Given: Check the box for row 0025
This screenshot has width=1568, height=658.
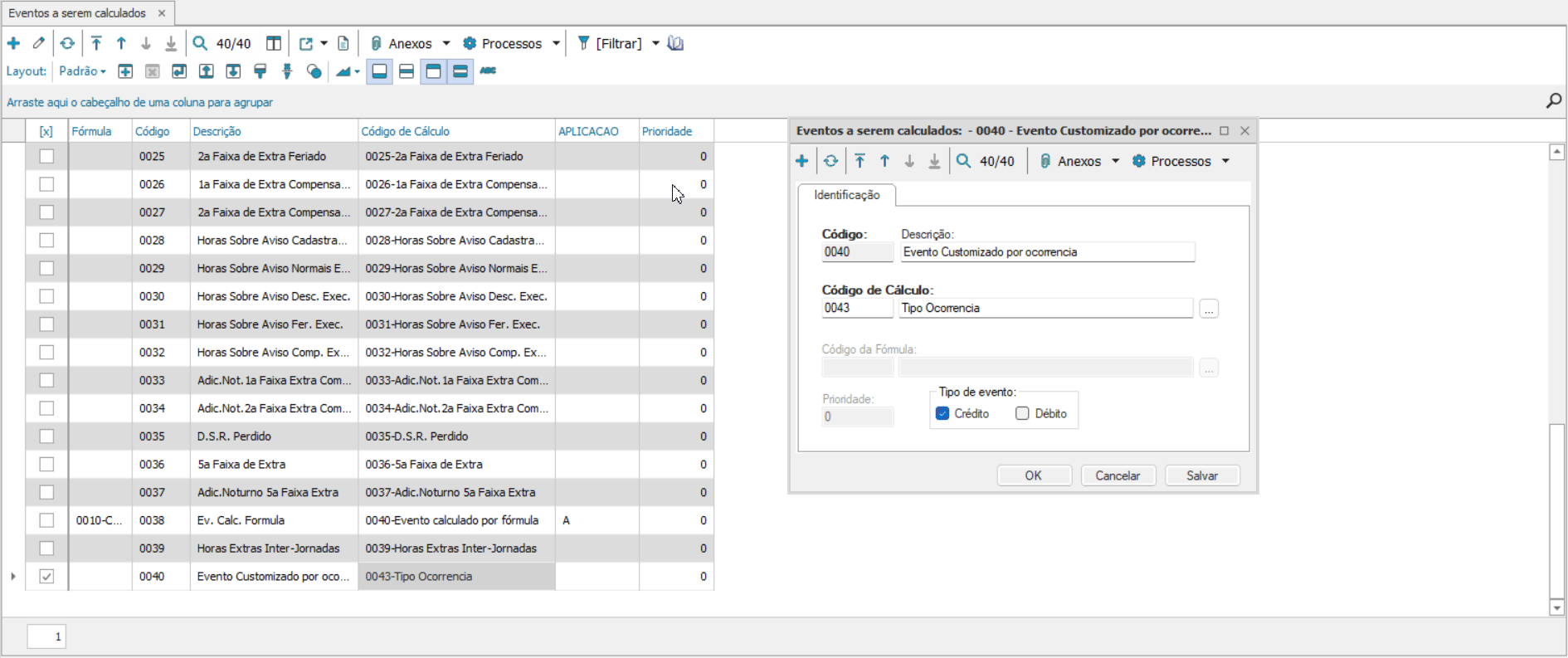Looking at the screenshot, I should [46, 156].
